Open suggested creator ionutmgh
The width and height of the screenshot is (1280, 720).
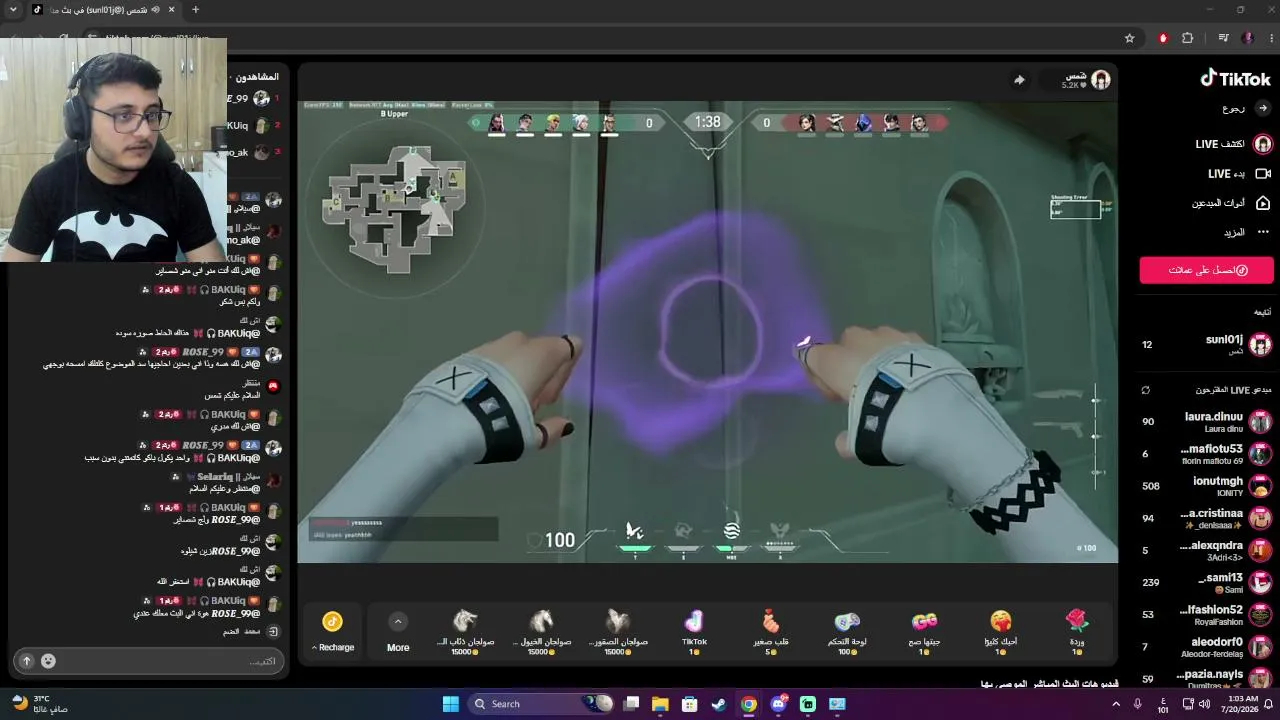1207,486
